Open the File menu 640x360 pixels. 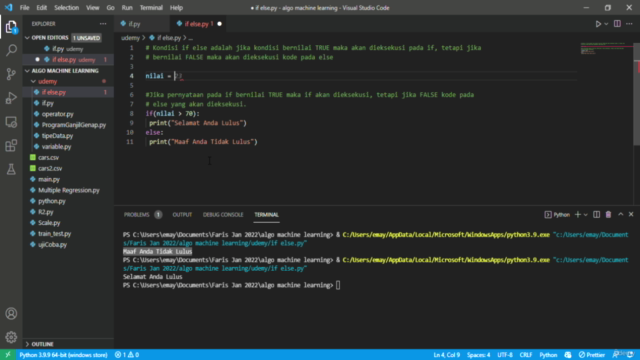click(x=24, y=8)
